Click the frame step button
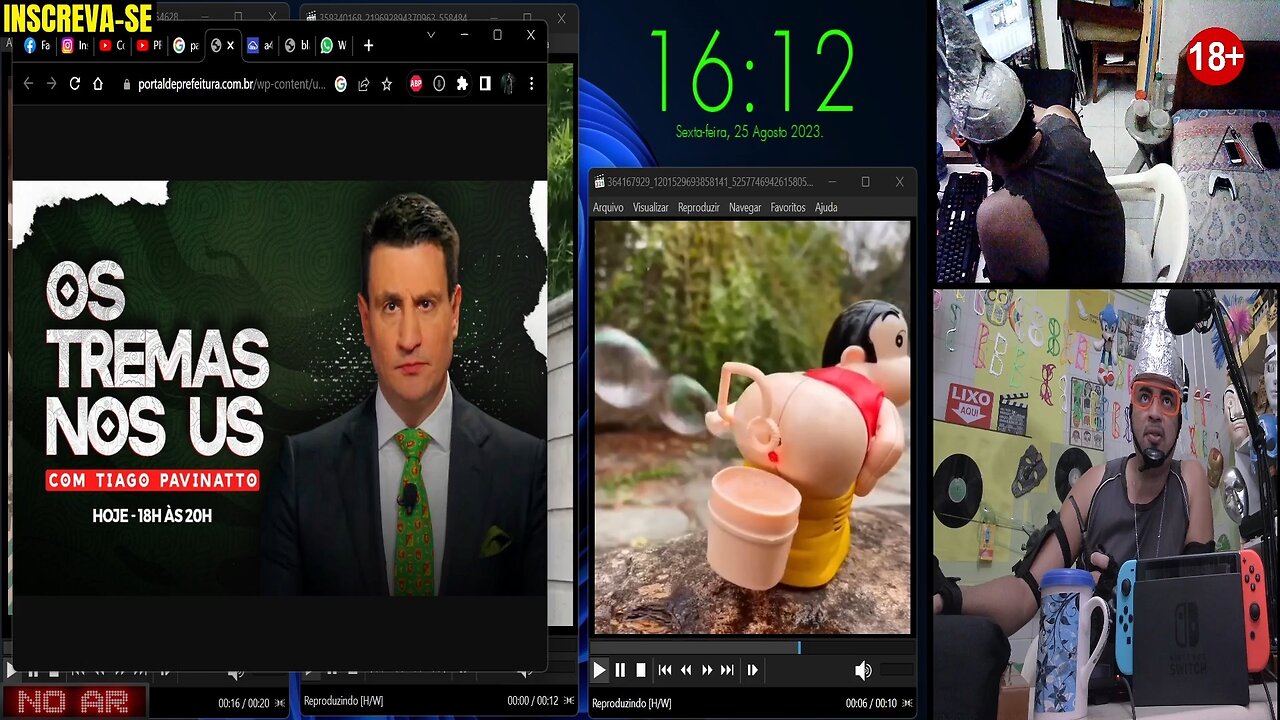Image resolution: width=1280 pixels, height=720 pixels. coord(752,670)
